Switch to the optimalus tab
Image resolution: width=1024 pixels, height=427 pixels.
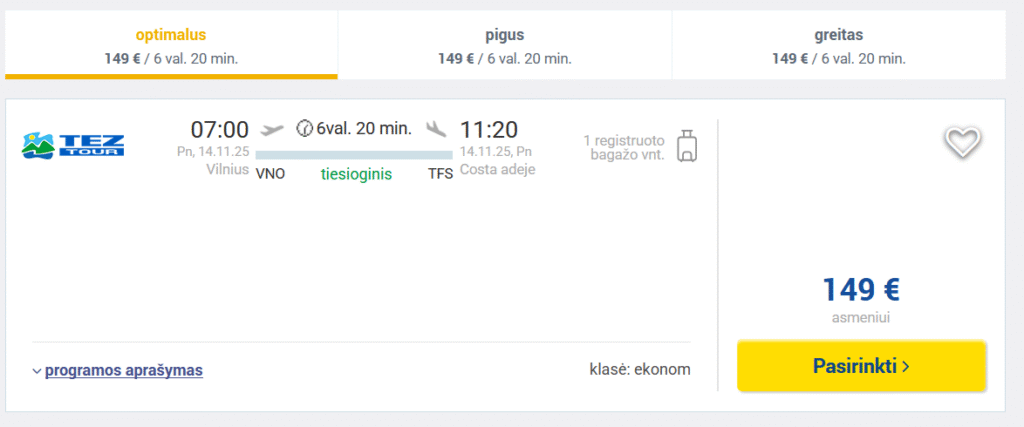pos(171,46)
